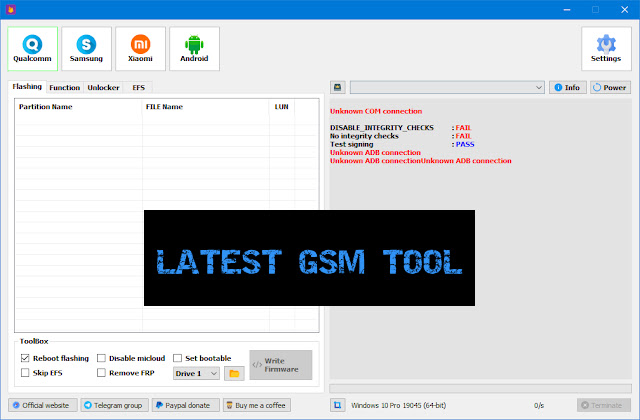This screenshot has width=640, height=420.
Task: Enable Disable micloud checkbox
Action: pyautogui.click(x=101, y=358)
